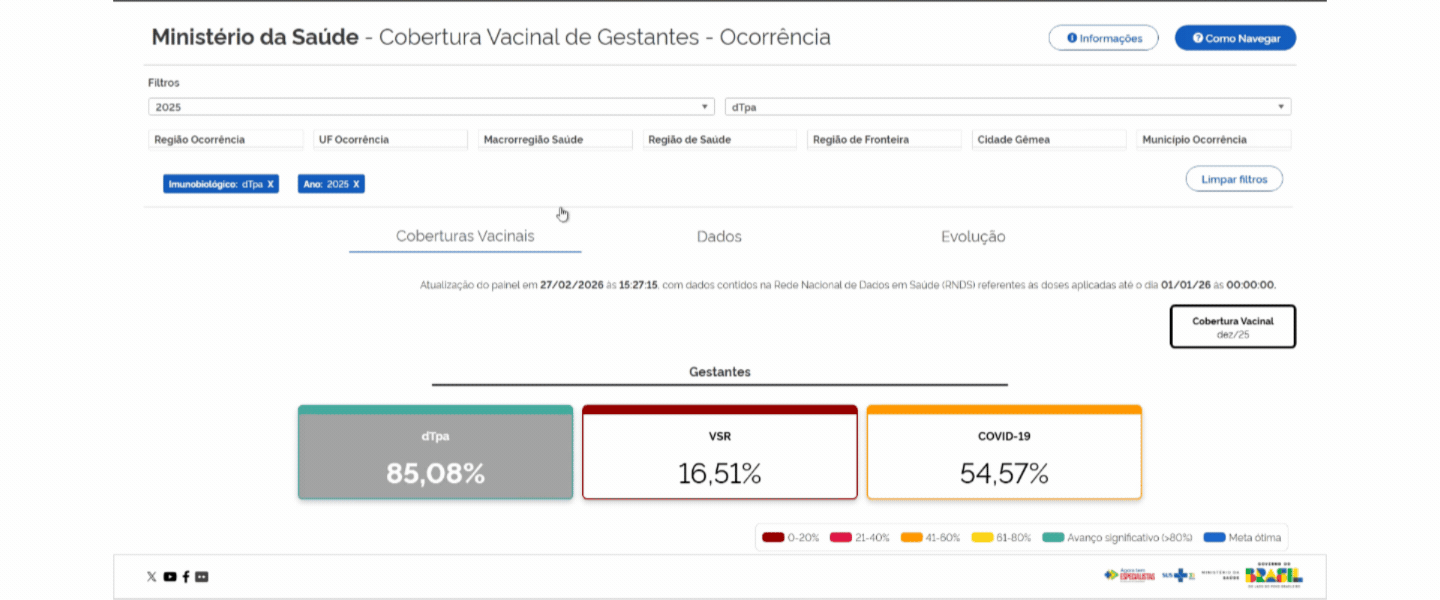Open the X (Twitter) social link
Viewport: 1440px width, 600px height.
coord(152,577)
